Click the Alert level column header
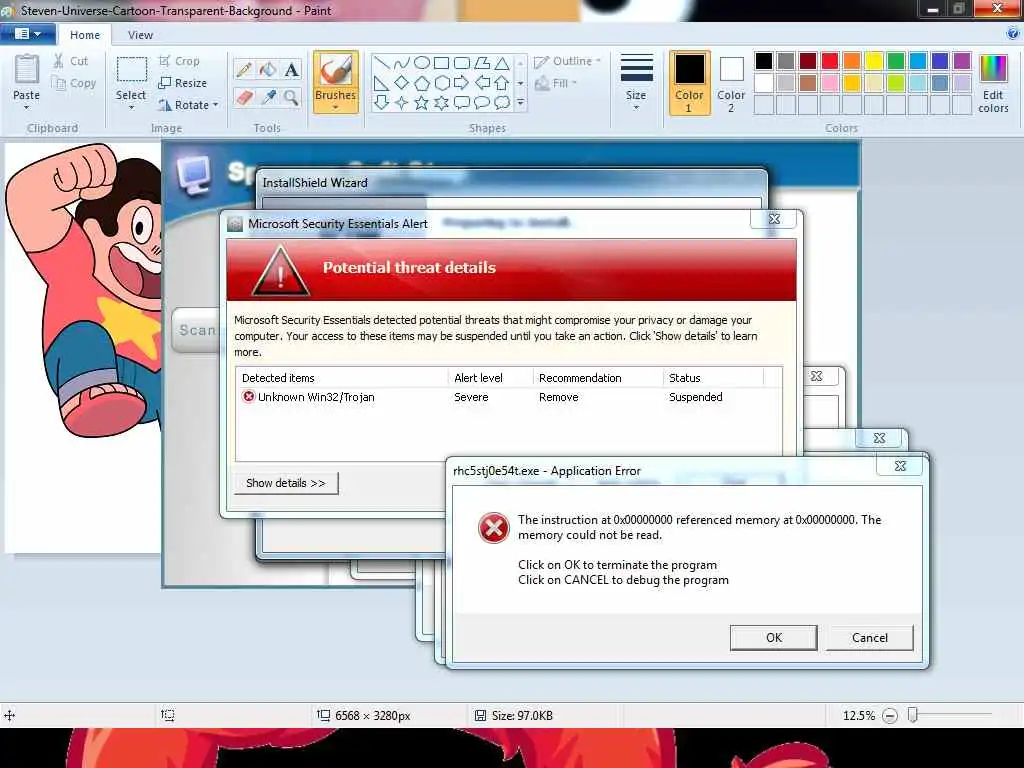 pos(490,378)
